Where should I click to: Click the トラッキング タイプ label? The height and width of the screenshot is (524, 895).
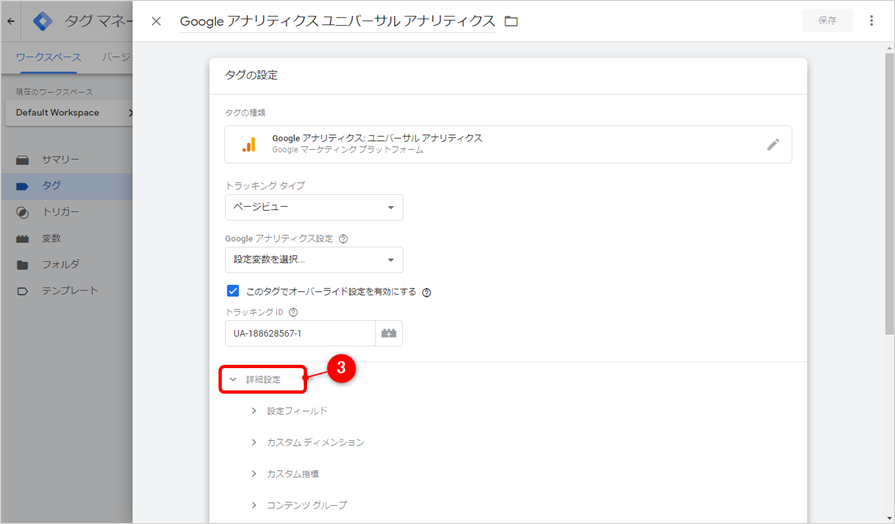265,186
